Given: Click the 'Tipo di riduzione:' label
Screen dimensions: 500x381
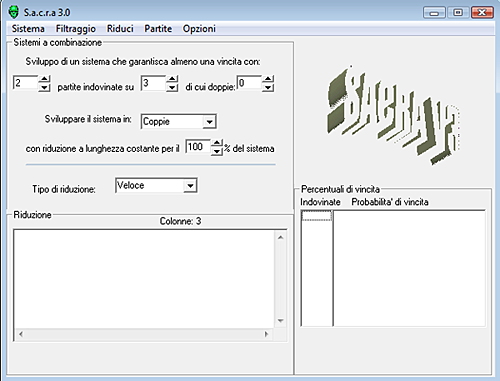Looking at the screenshot, I should click(x=64, y=189).
